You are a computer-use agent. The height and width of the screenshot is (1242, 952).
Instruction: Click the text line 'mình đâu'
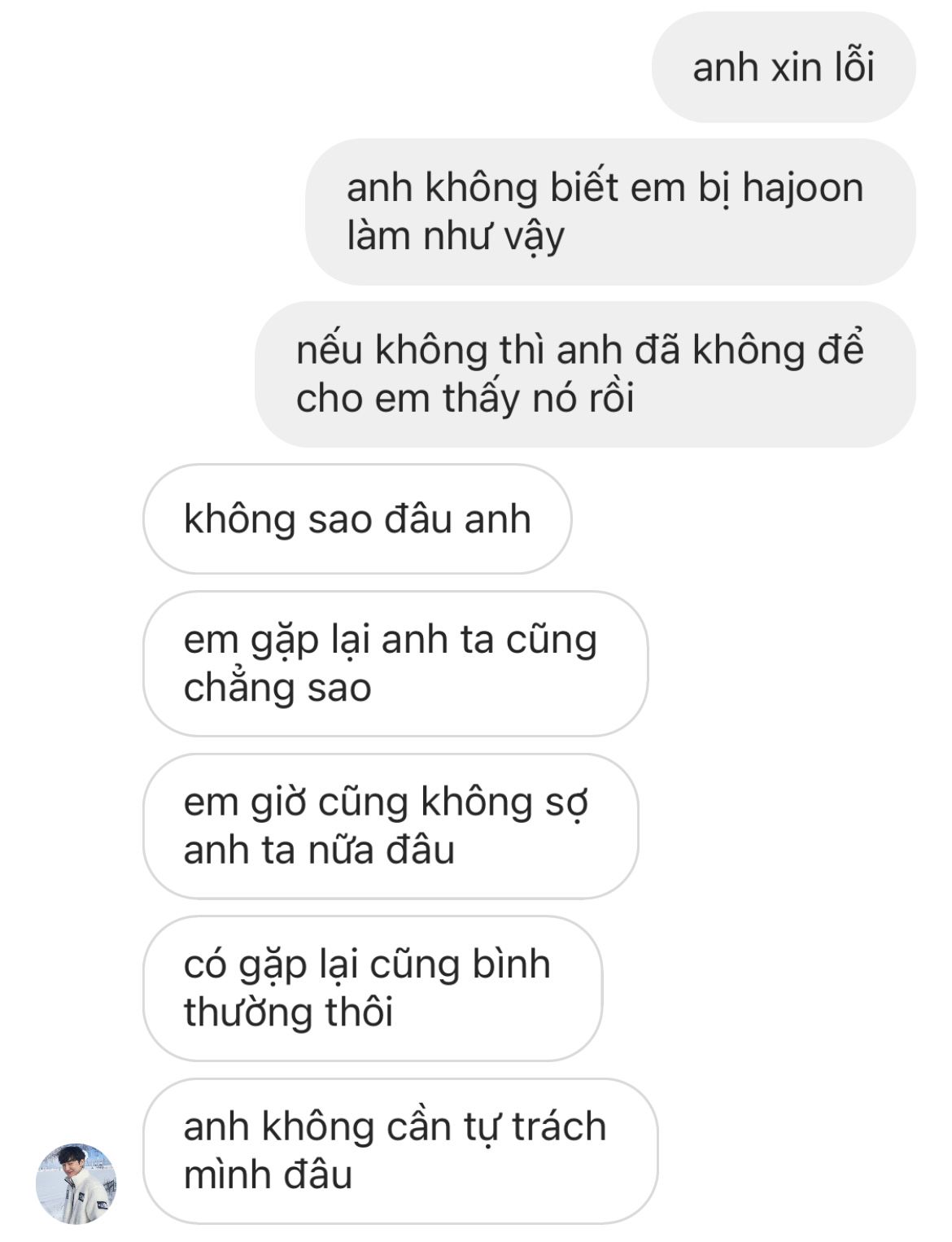click(x=268, y=1175)
